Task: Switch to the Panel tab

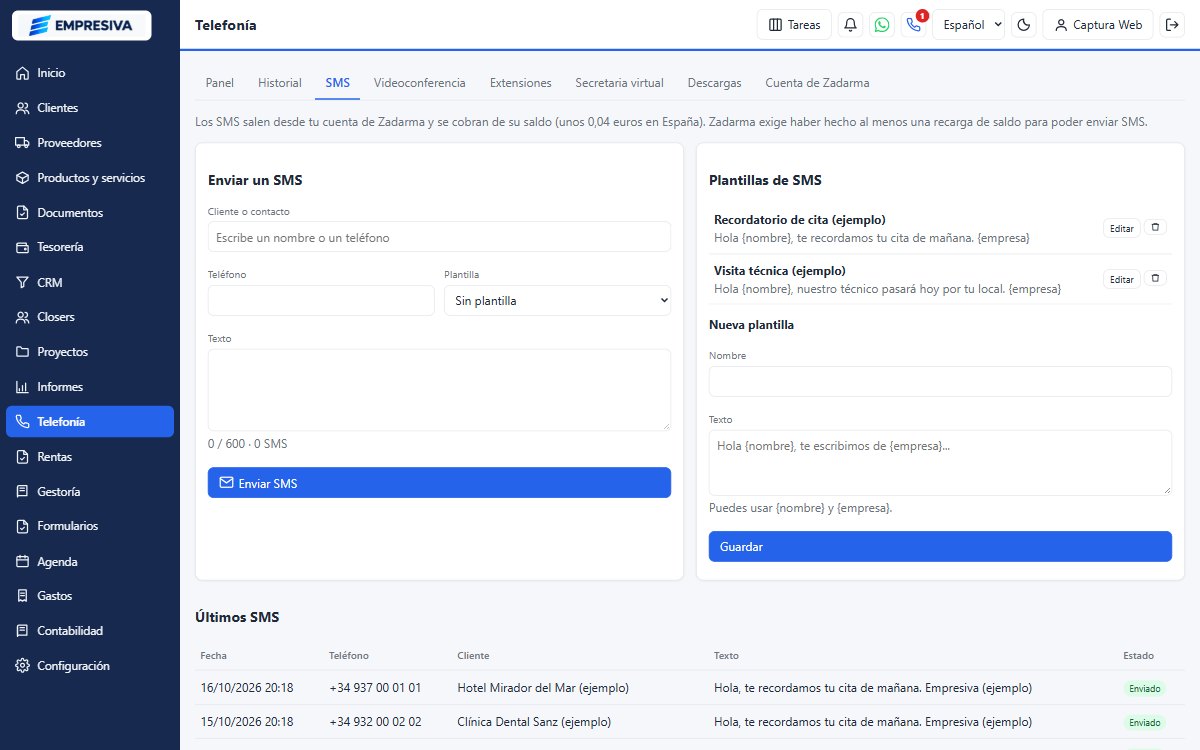Action: (219, 83)
